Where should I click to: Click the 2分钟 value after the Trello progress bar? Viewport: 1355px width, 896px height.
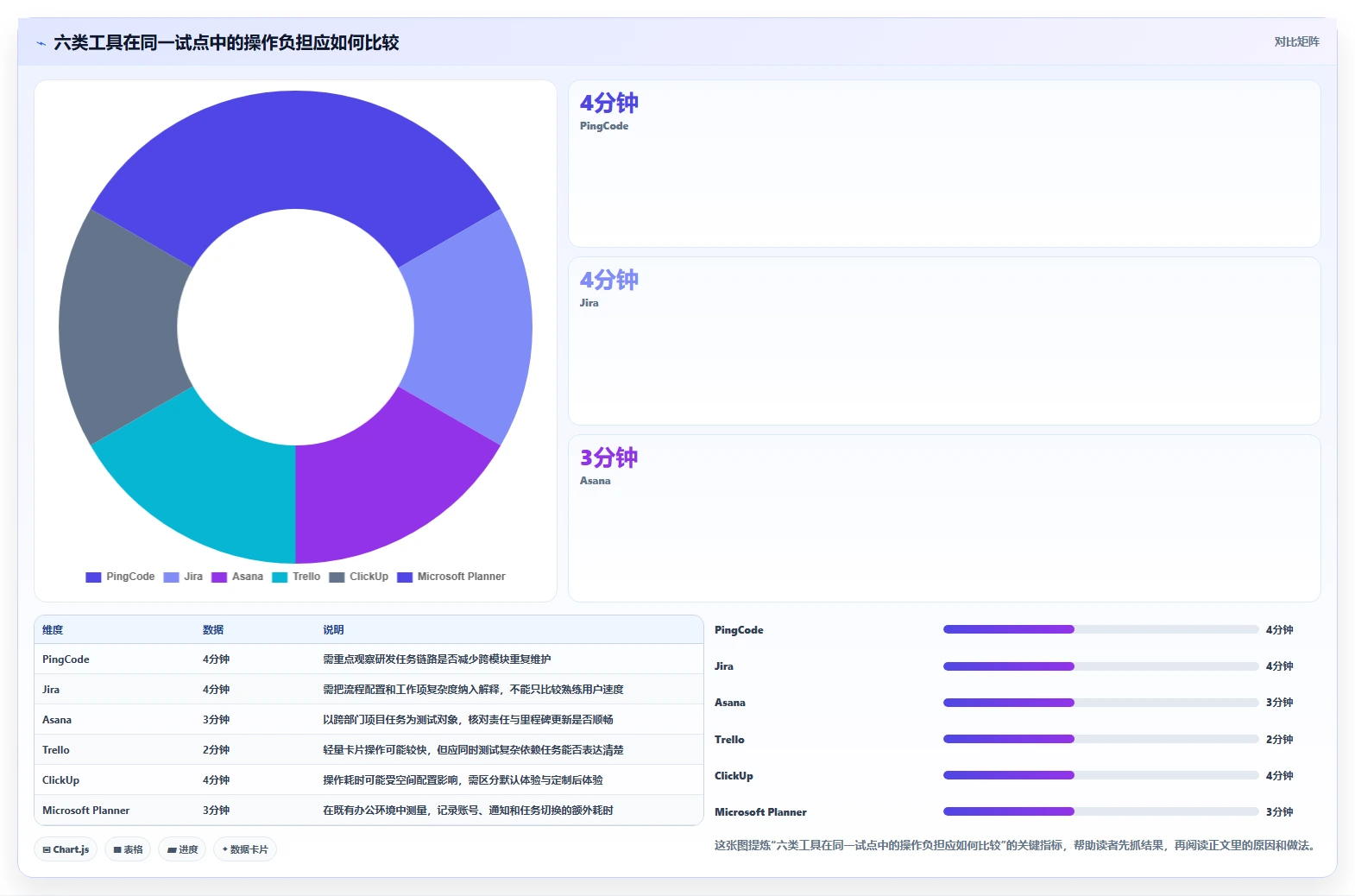1279,740
